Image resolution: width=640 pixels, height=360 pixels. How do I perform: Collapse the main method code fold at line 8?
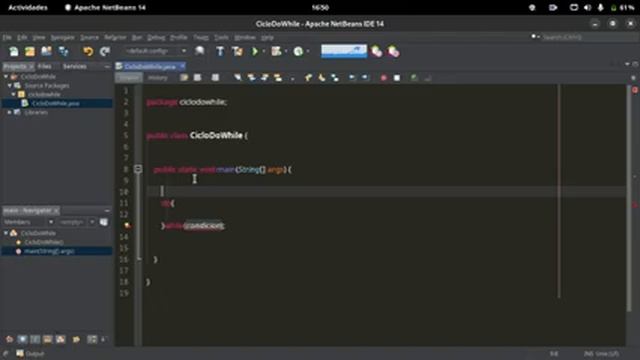click(138, 169)
